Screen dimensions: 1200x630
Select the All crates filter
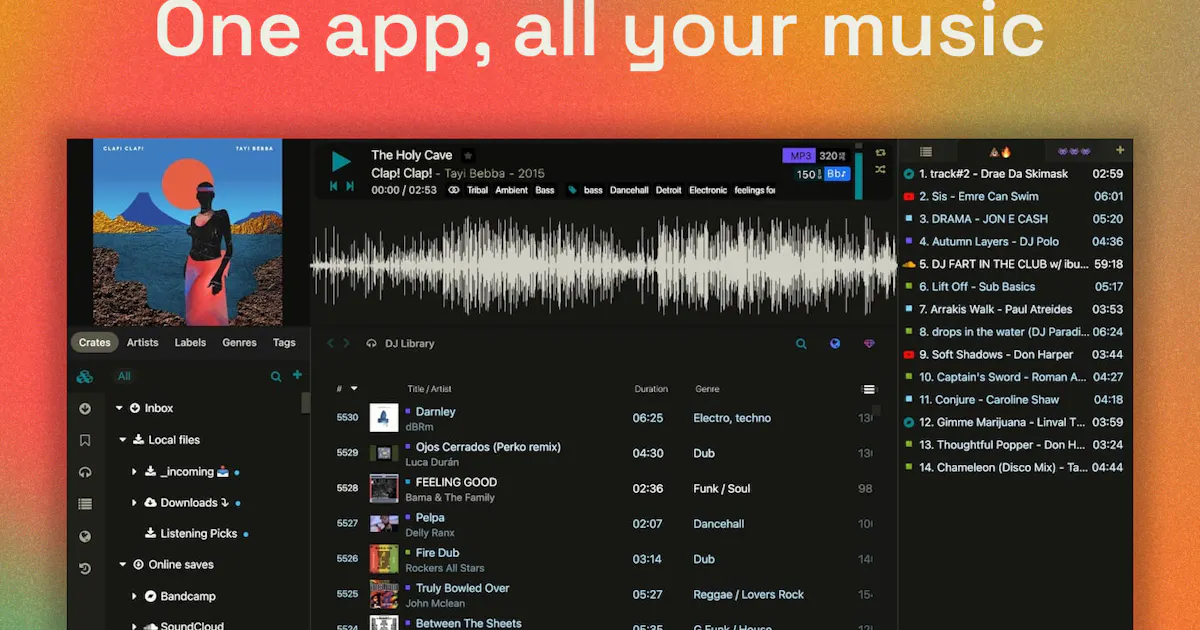124,376
